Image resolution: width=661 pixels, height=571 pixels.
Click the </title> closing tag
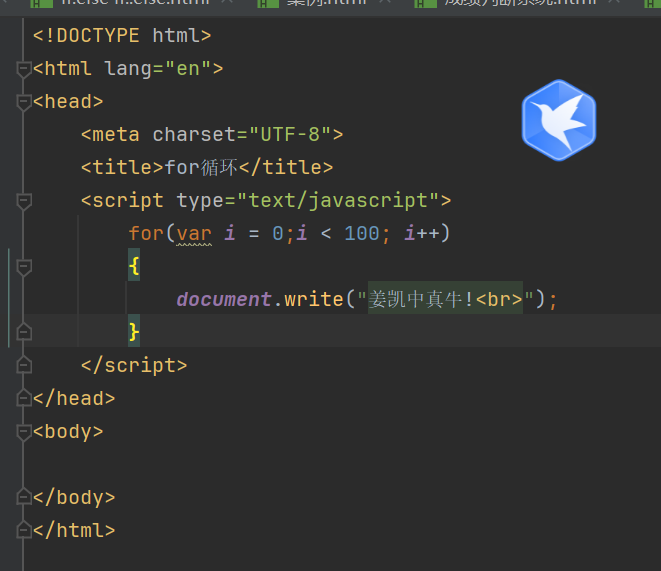click(286, 167)
